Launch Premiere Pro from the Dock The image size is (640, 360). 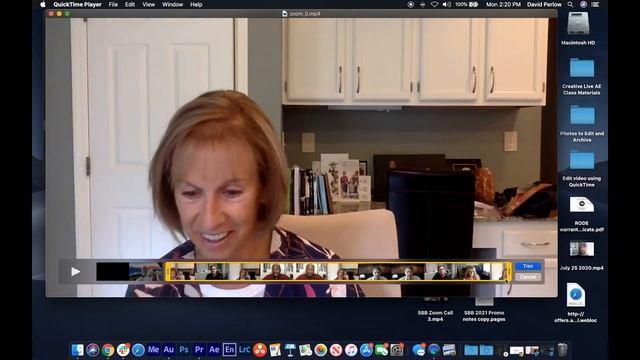coord(199,350)
